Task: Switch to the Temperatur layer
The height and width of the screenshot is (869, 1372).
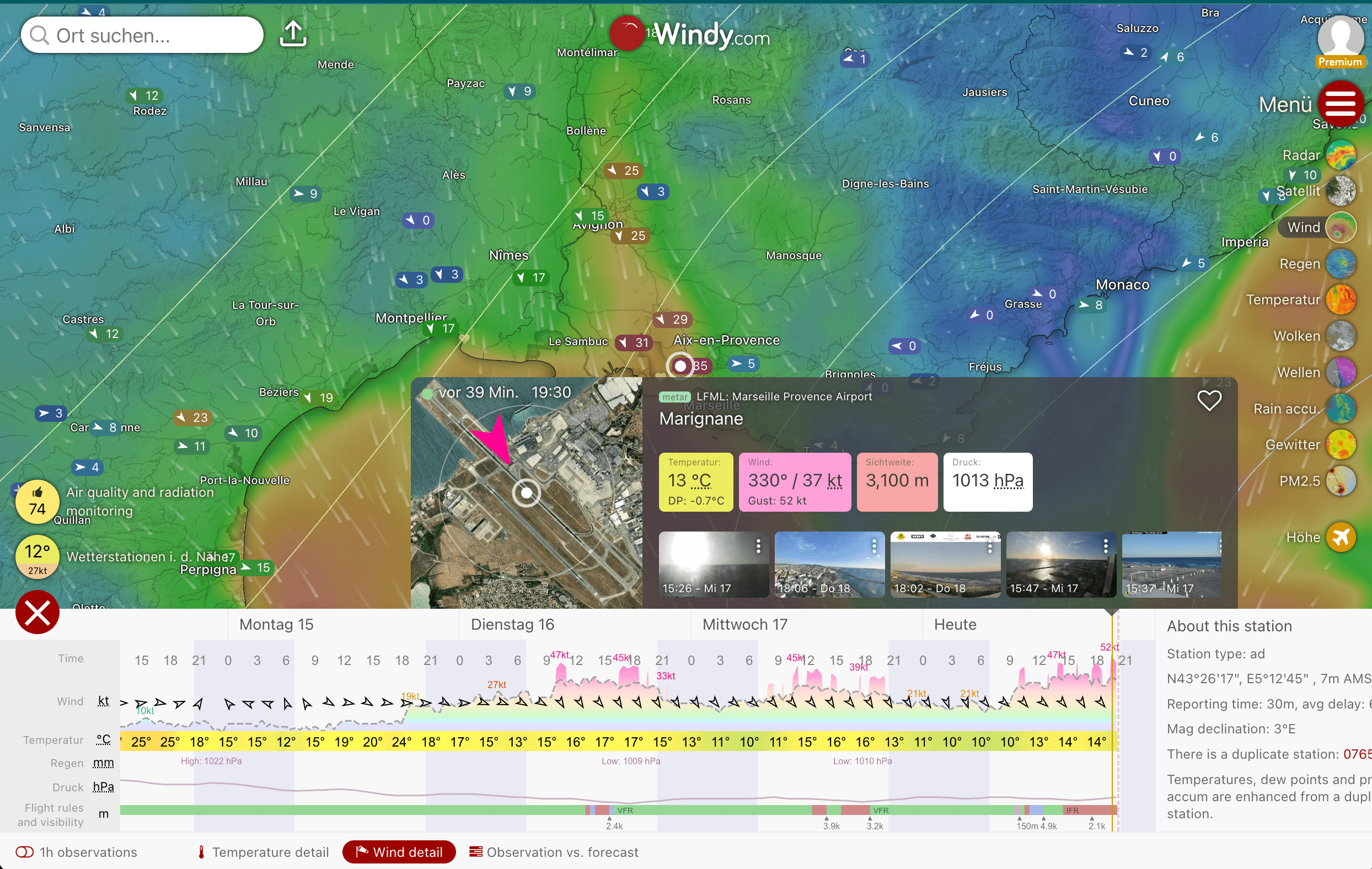Action: (x=1341, y=300)
